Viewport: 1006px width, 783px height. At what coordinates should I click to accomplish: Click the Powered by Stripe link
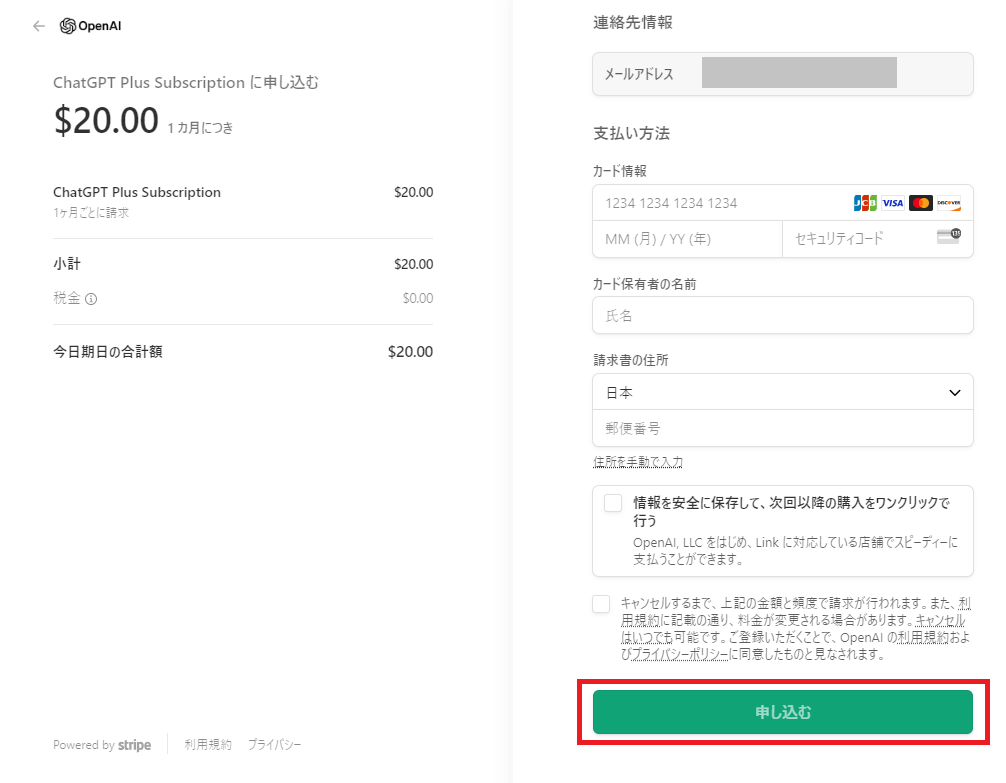(102, 745)
